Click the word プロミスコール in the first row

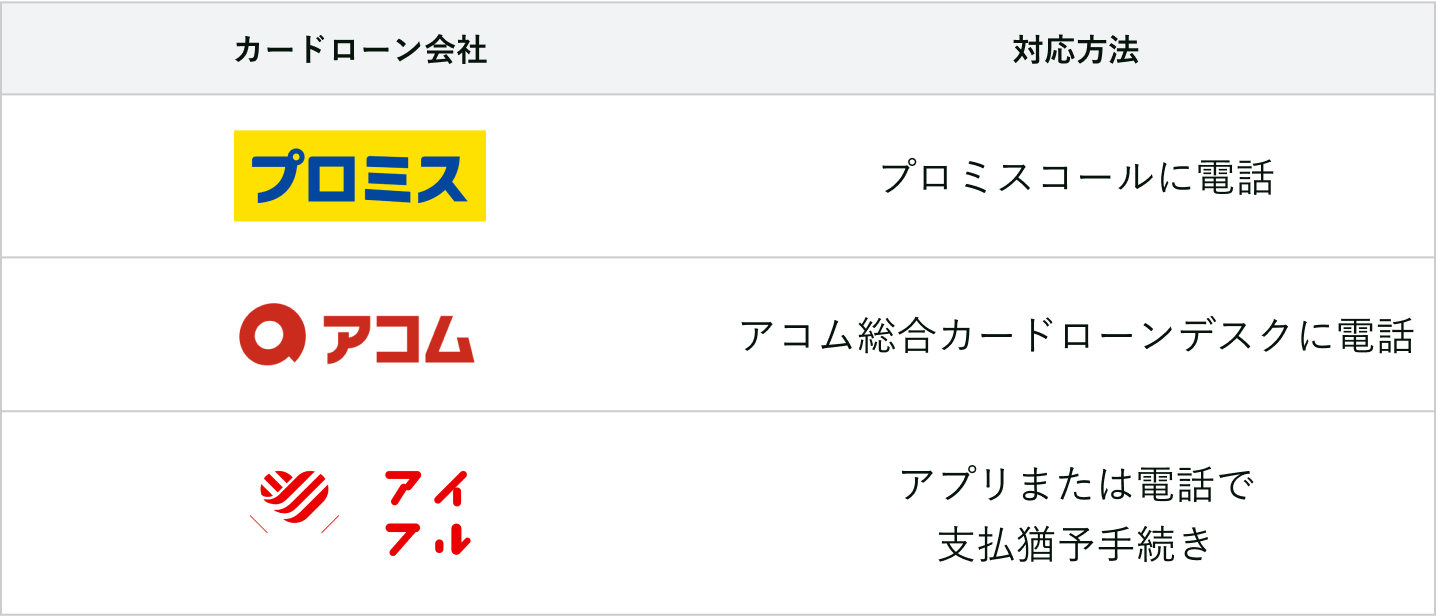pyautogui.click(x=1017, y=177)
